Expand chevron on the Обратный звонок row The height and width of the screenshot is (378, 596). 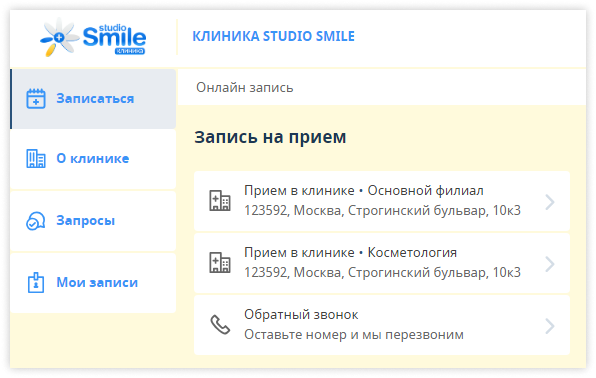click(x=550, y=326)
